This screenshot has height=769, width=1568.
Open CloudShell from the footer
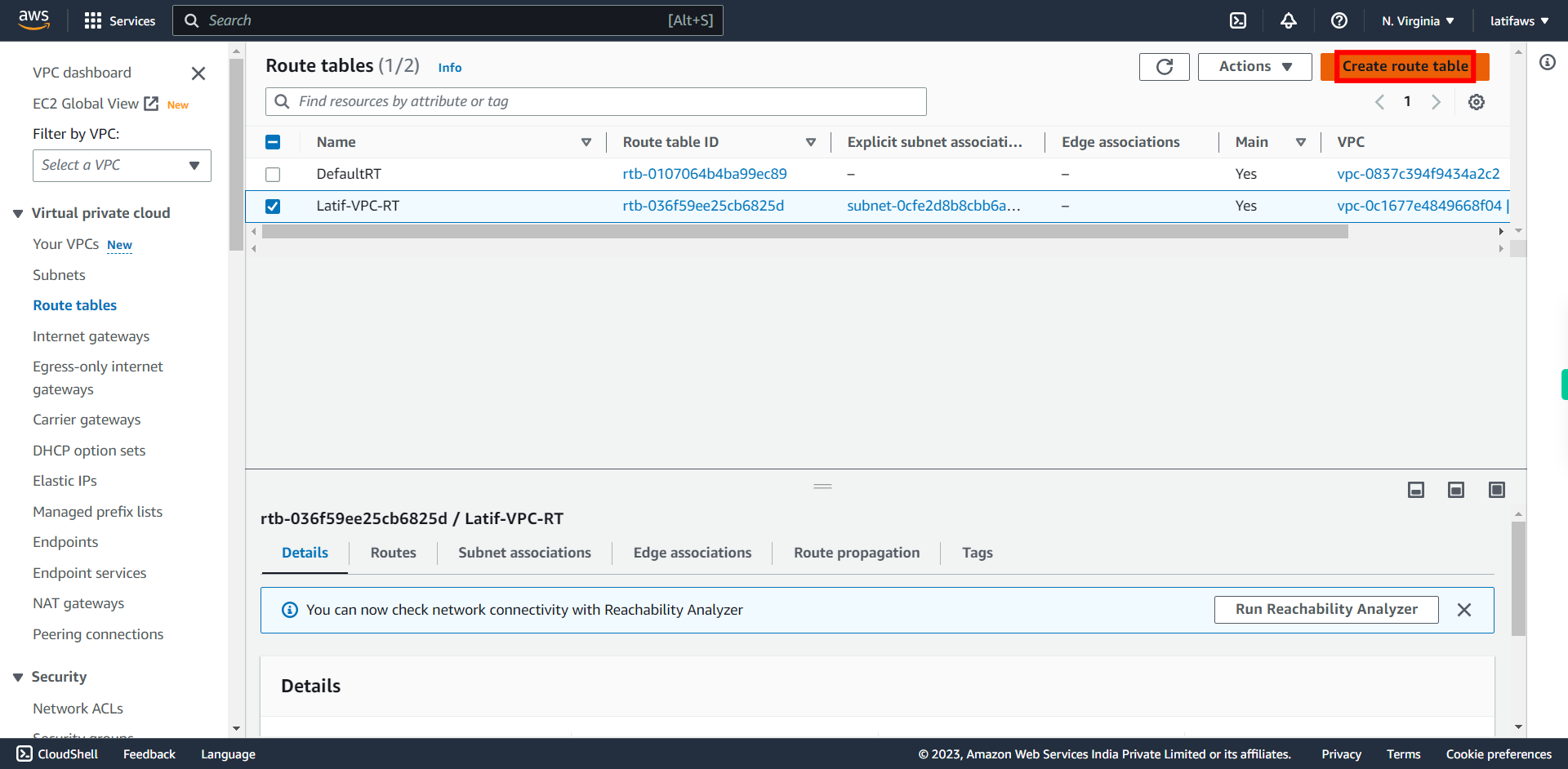tap(57, 754)
